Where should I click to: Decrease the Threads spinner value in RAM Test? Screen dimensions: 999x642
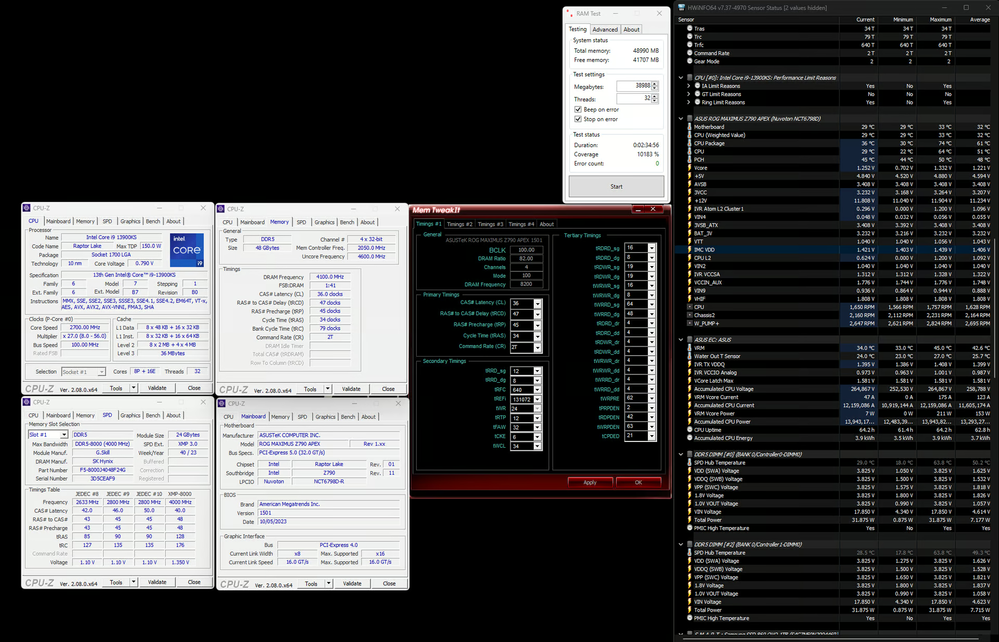click(654, 101)
